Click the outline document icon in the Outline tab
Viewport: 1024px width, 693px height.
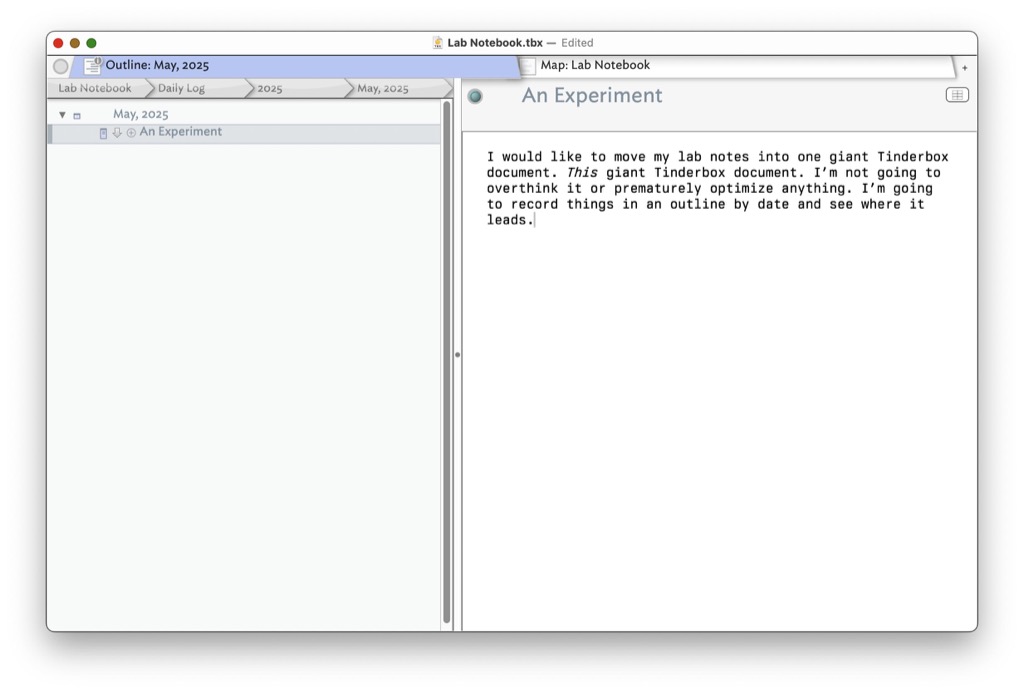[x=93, y=65]
